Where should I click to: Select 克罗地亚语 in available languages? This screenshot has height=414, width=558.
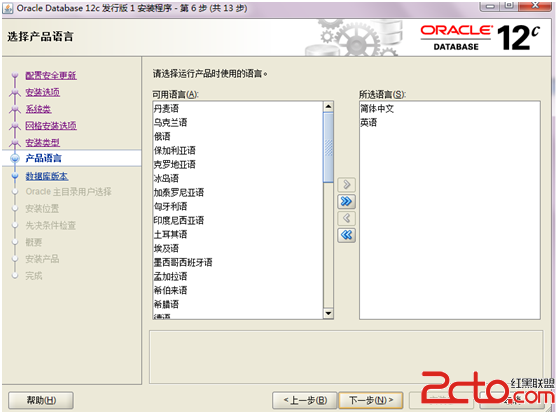pyautogui.click(x=238, y=164)
